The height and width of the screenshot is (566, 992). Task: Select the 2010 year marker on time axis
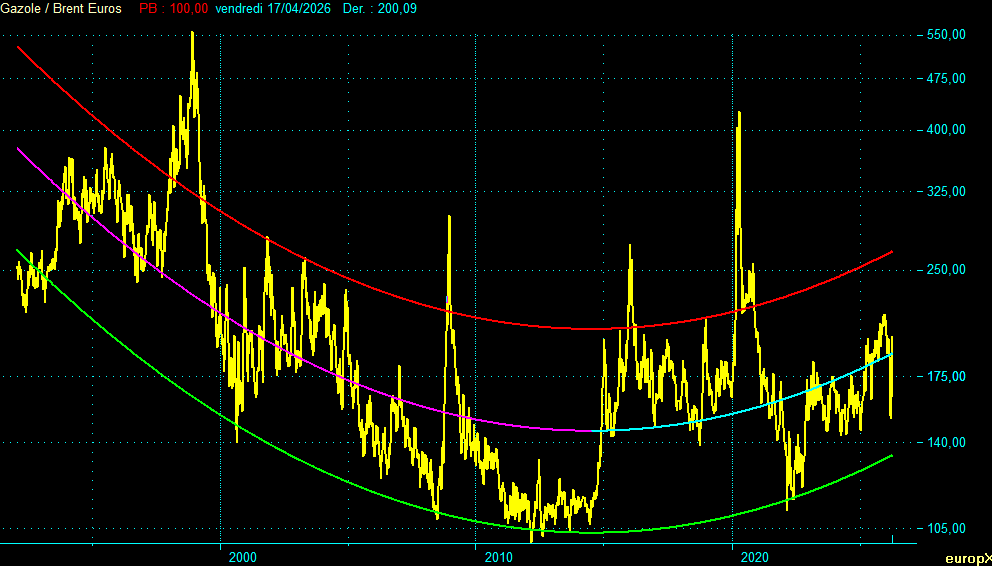(498, 557)
